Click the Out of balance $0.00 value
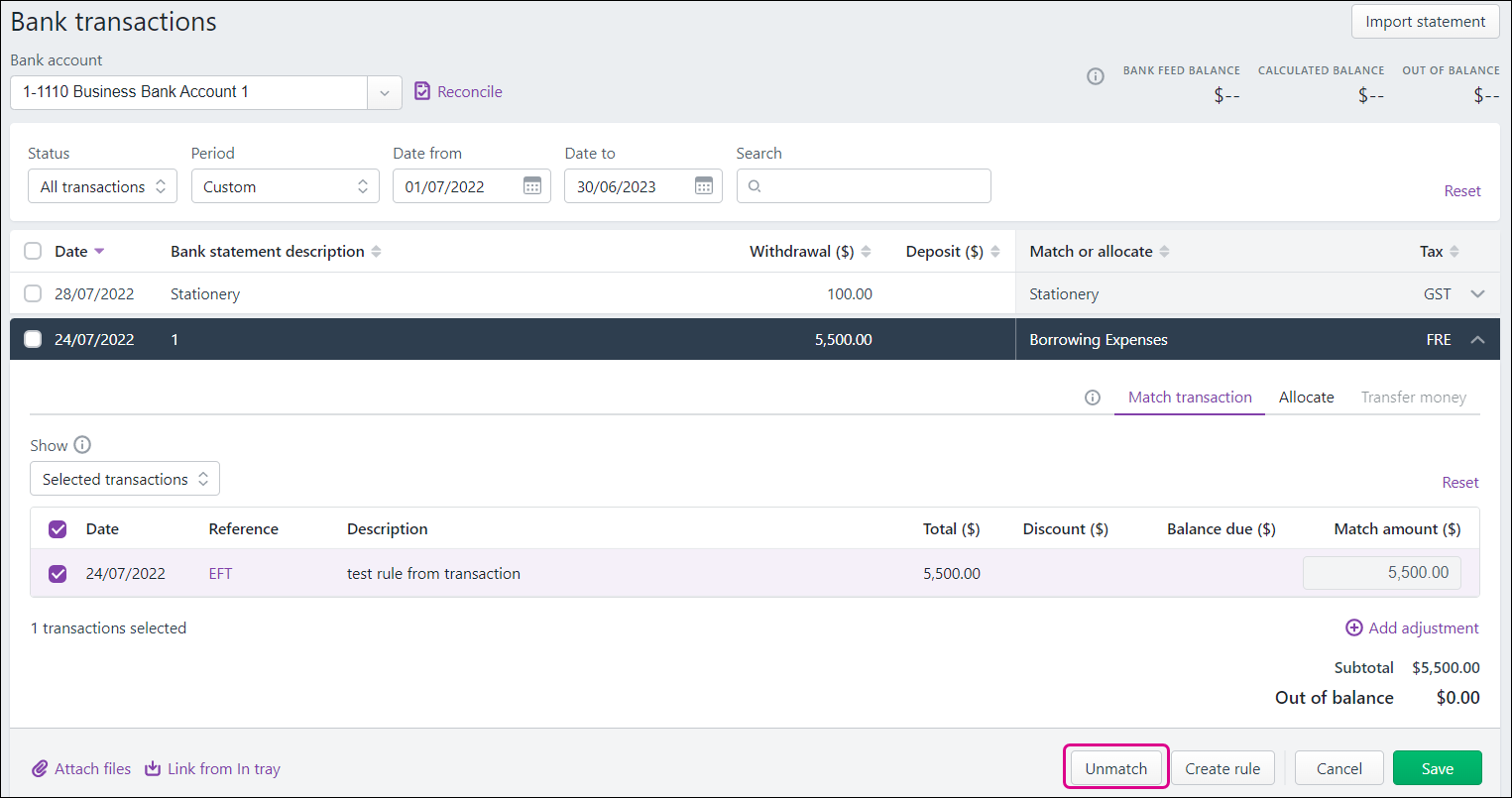This screenshot has height=798, width=1512. 1458,698
